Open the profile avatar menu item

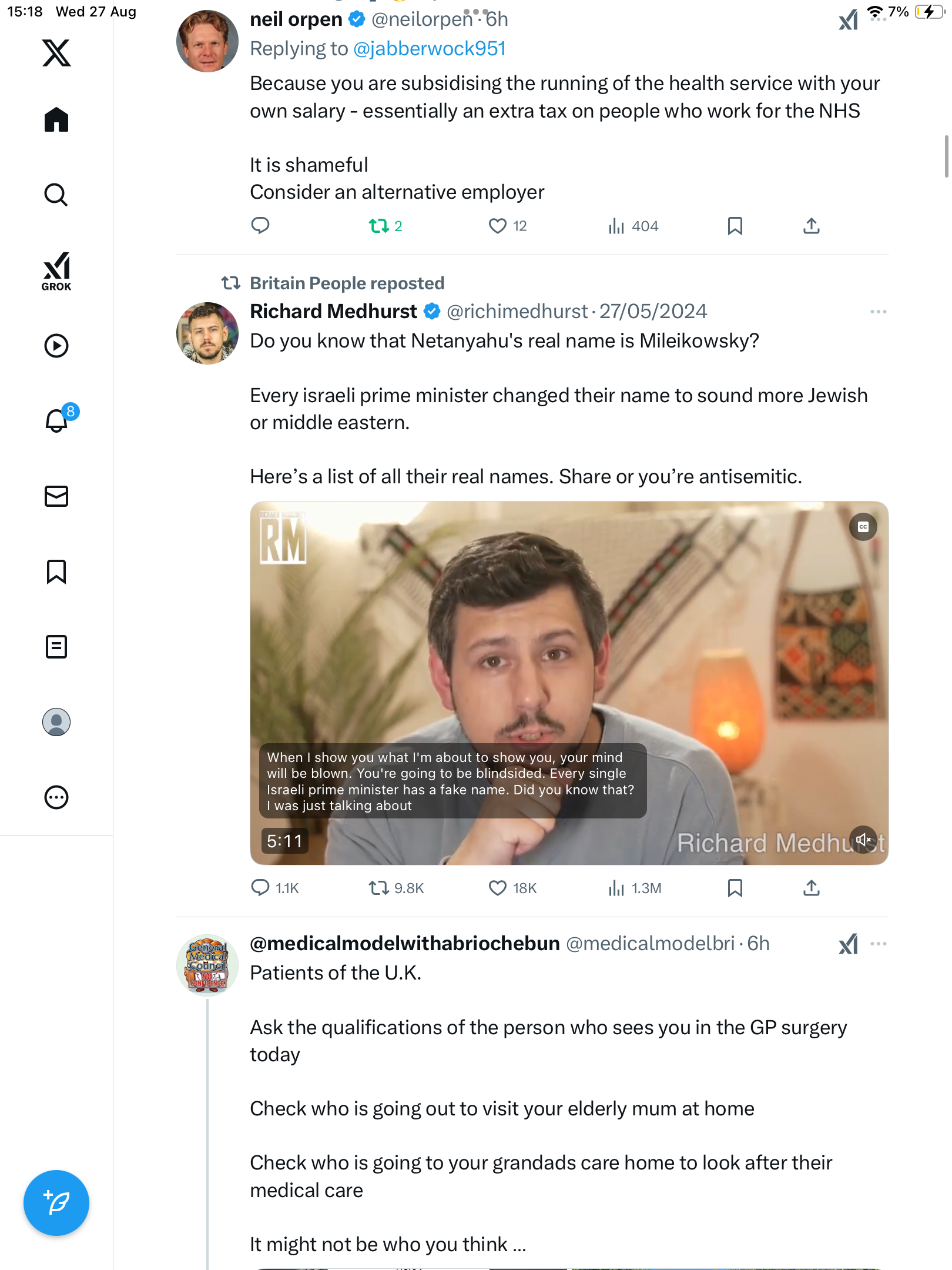coord(56,722)
